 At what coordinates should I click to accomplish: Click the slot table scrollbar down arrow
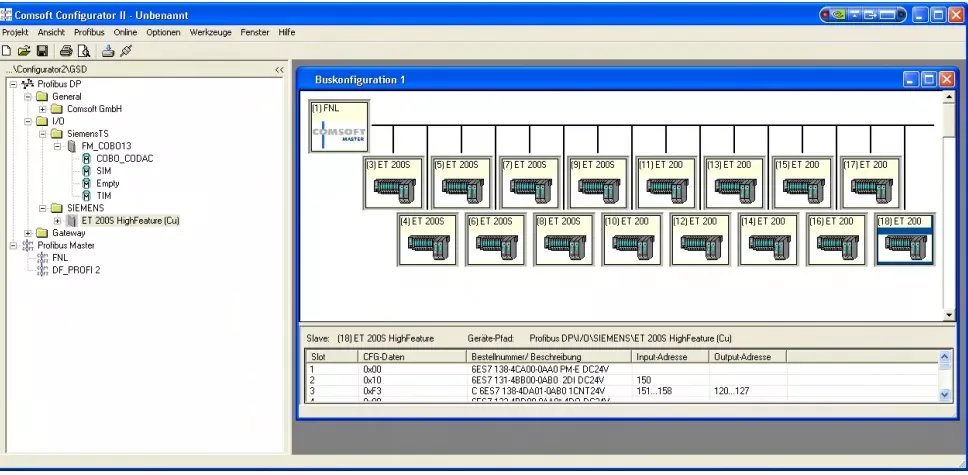tap(945, 394)
